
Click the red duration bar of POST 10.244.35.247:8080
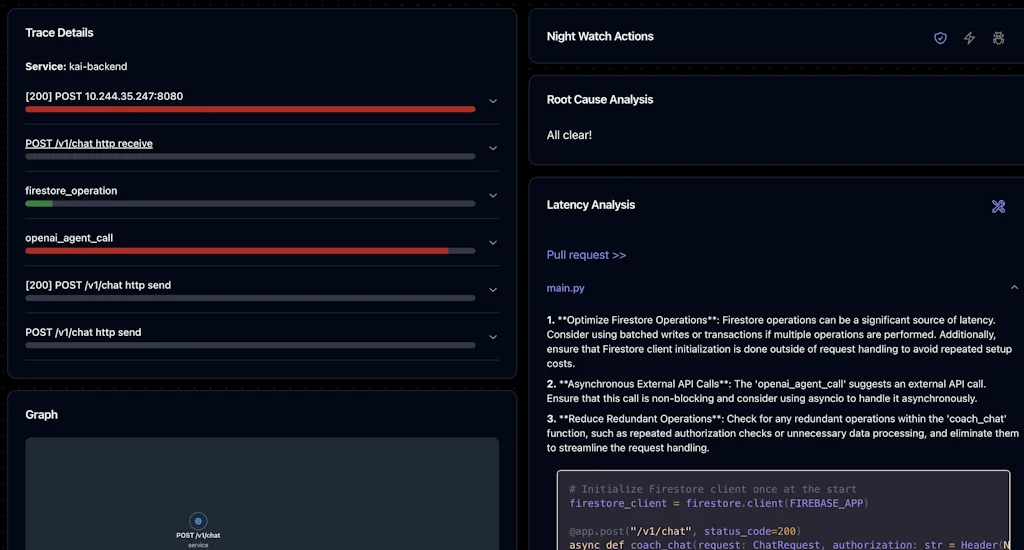point(250,109)
